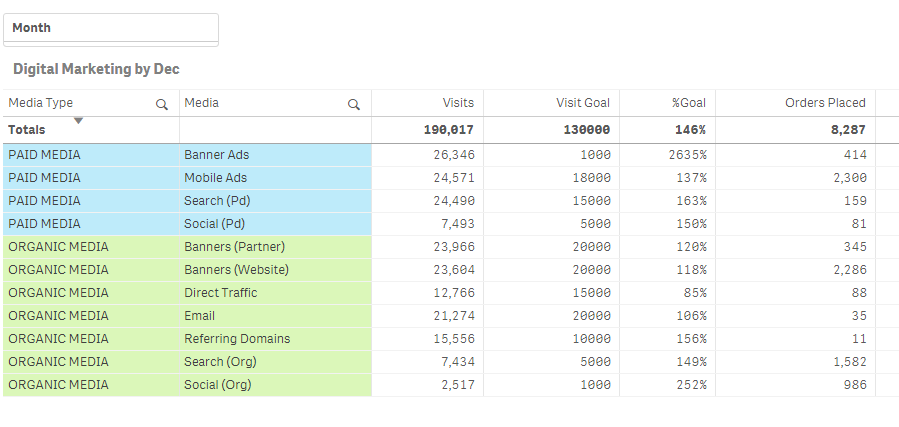Select the Mobile Ads media cell
The width and height of the screenshot is (899, 427).
[x=215, y=178]
